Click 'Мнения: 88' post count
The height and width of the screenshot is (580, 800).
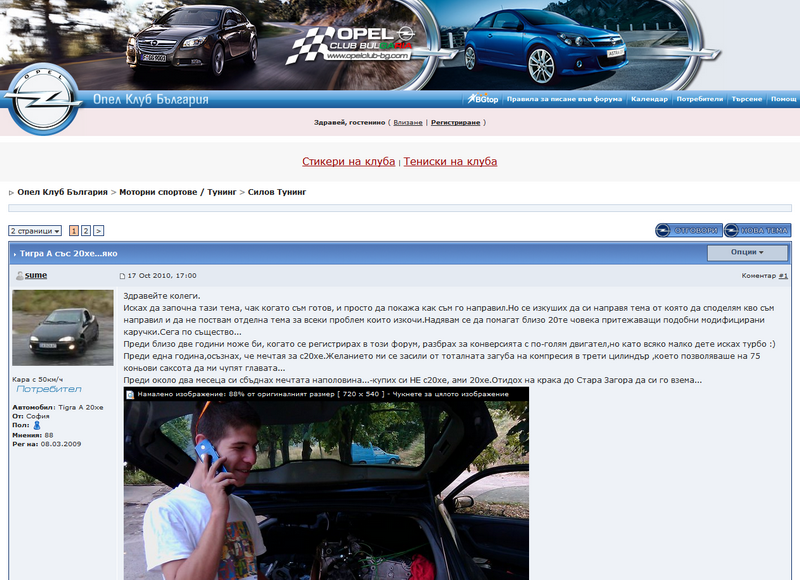(33, 436)
